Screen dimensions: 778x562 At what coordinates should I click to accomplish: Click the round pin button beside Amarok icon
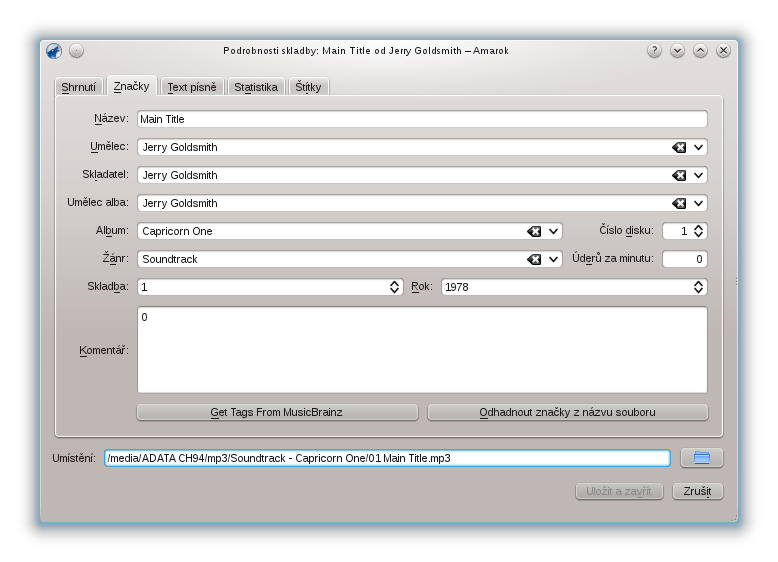coord(76,51)
